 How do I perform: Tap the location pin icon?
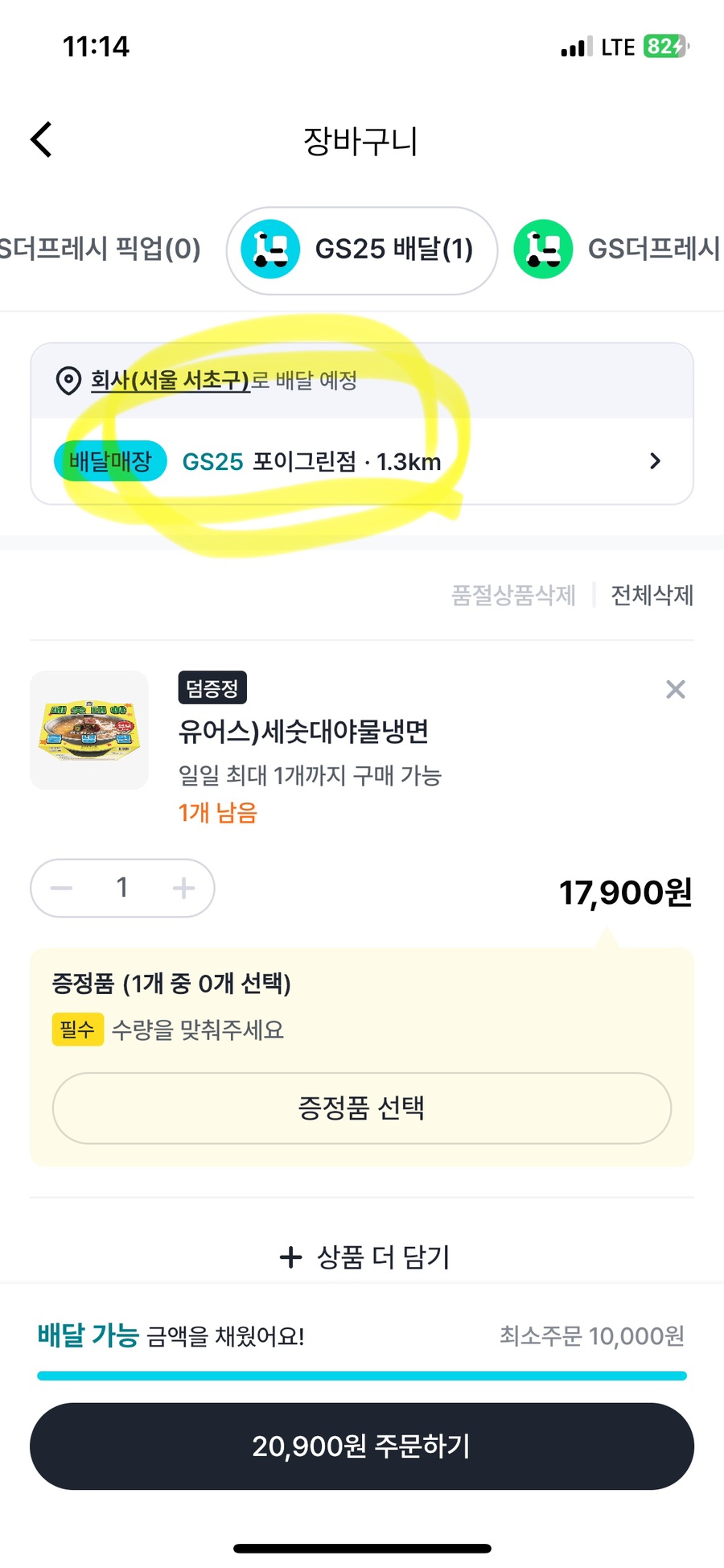point(68,380)
